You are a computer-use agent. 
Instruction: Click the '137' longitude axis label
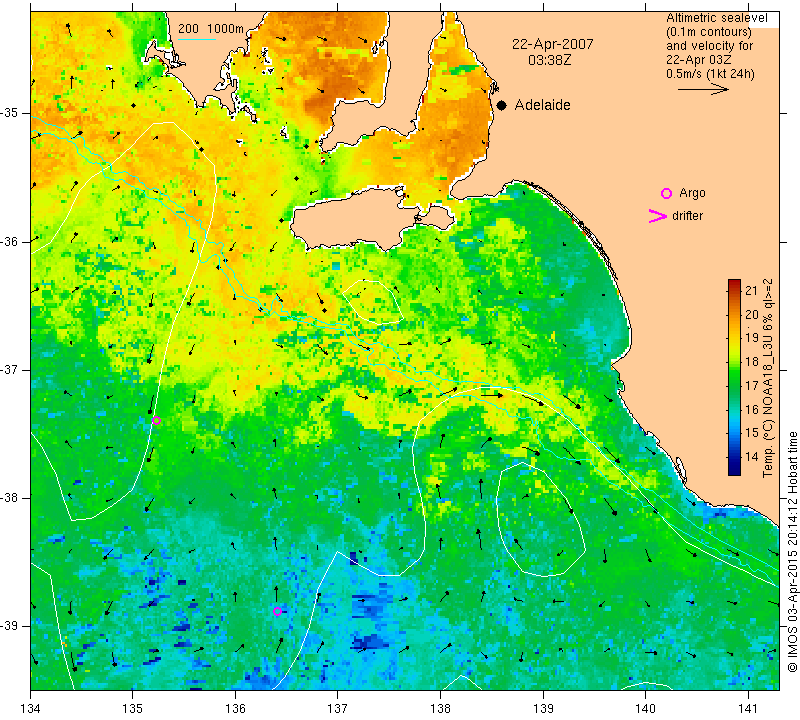click(338, 708)
